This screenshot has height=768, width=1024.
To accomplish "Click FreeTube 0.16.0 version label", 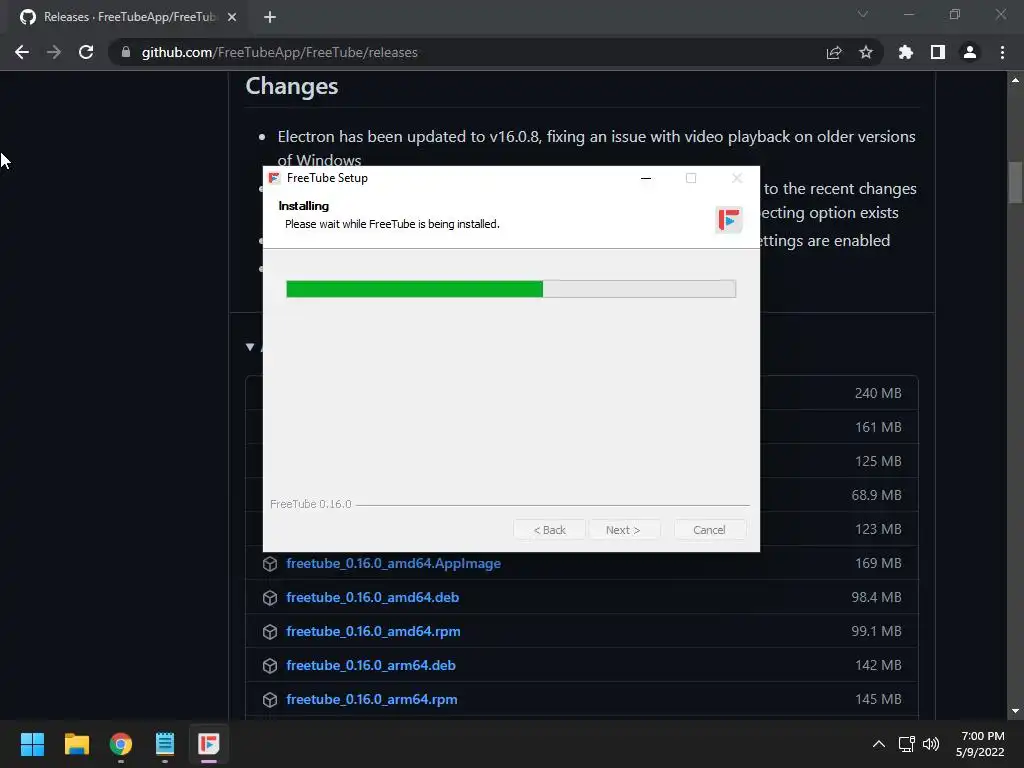I will tap(311, 504).
